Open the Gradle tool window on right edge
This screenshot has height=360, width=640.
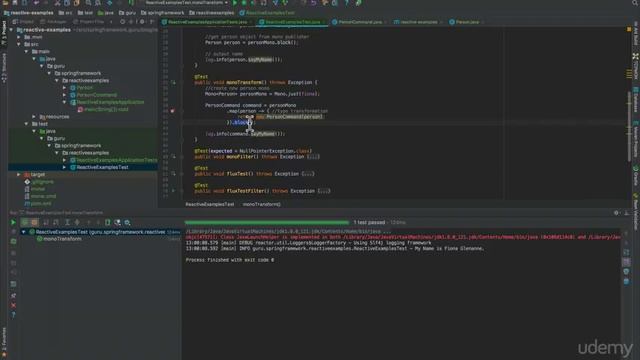(636, 175)
